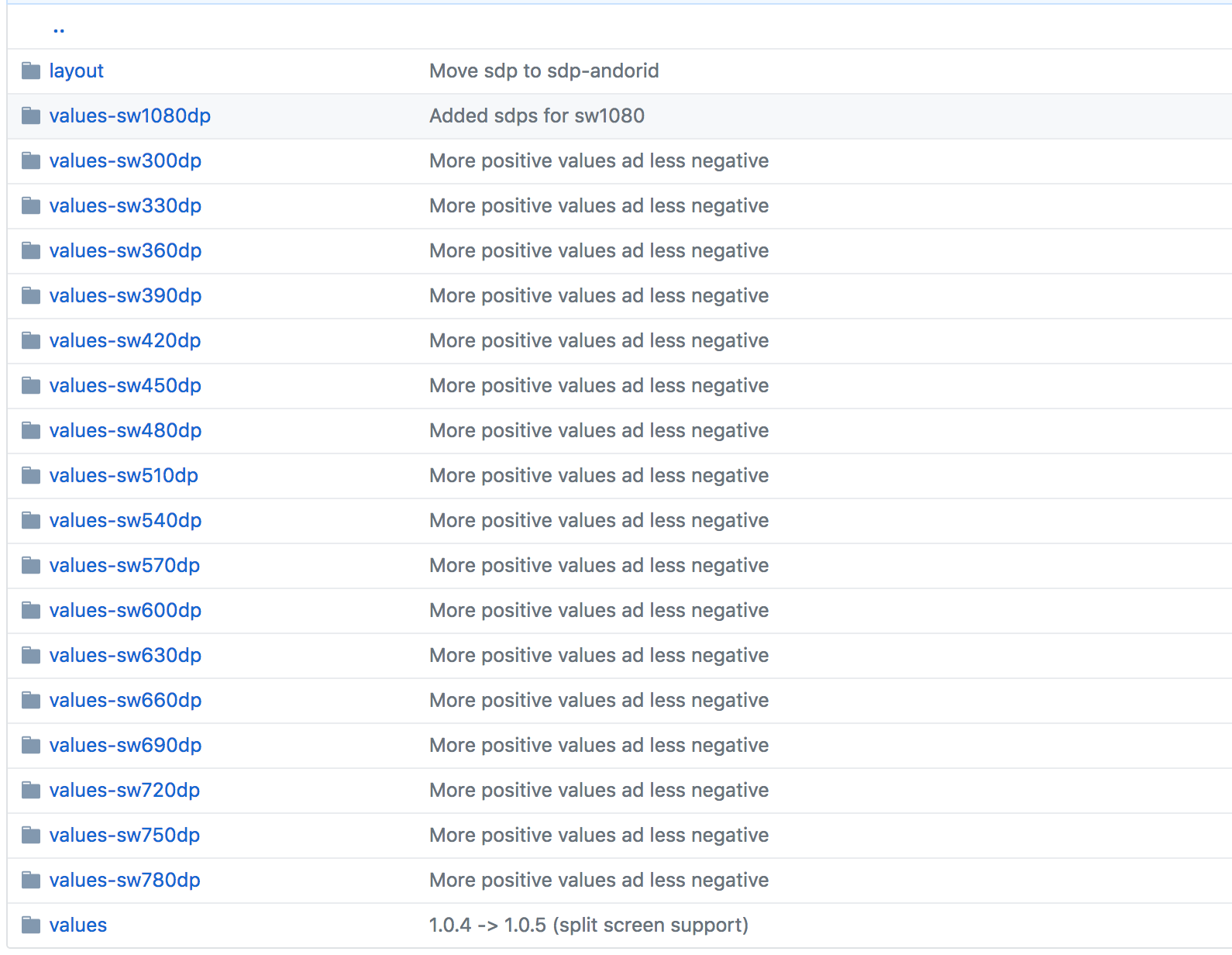Click the folder icon for values-sw300dp
Image resolution: width=1232 pixels, height=955 pixels.
point(31,161)
